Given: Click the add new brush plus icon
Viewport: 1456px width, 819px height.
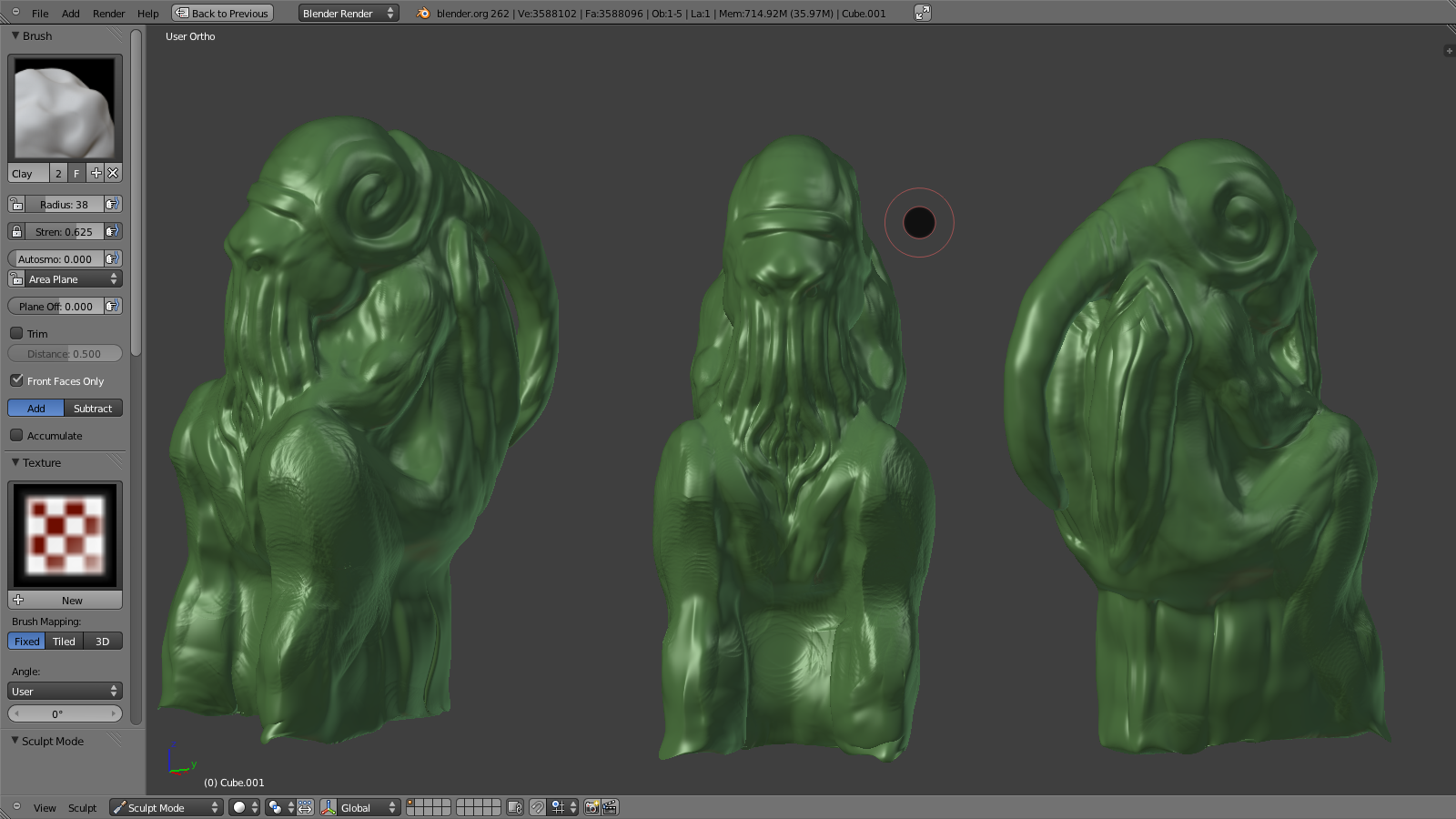Looking at the screenshot, I should click(x=96, y=173).
